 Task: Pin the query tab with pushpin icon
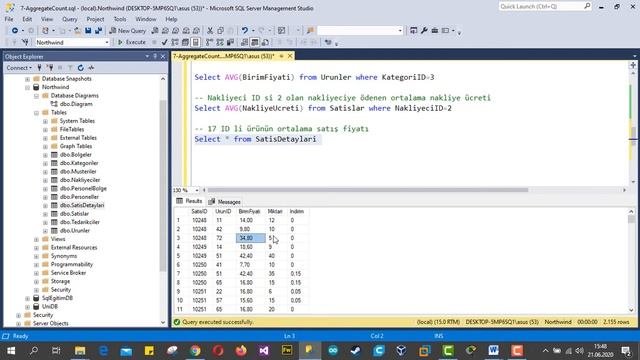tap(281, 56)
